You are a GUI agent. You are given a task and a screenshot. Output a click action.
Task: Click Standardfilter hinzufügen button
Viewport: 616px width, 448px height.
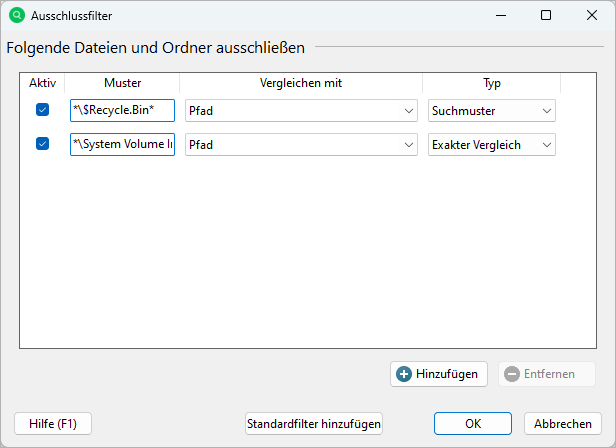[x=314, y=424]
